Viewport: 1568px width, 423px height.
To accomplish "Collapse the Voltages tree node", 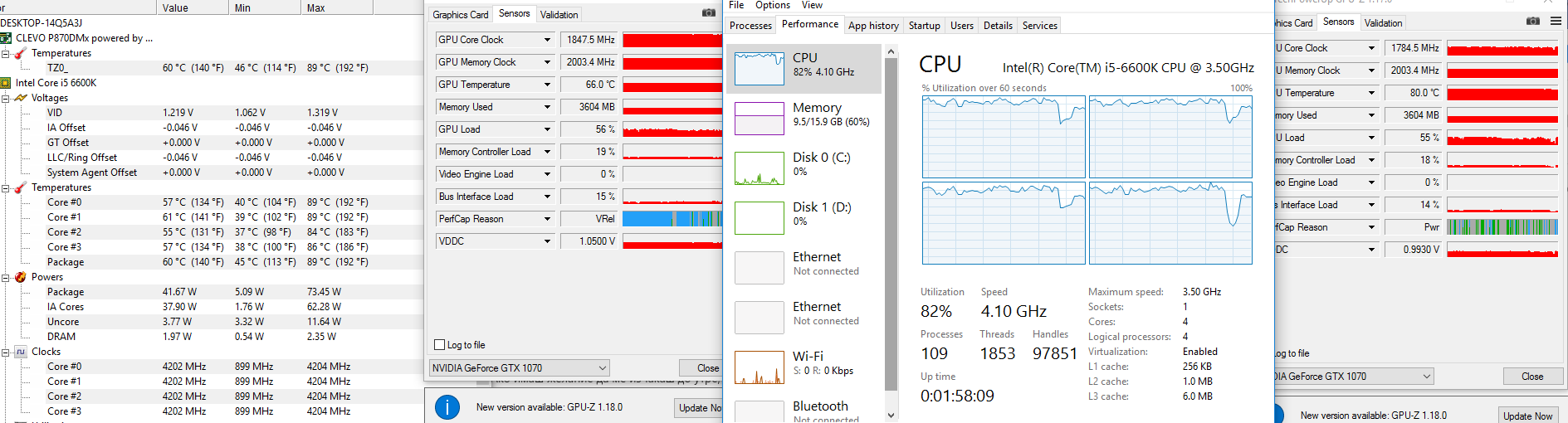I will point(6,98).
